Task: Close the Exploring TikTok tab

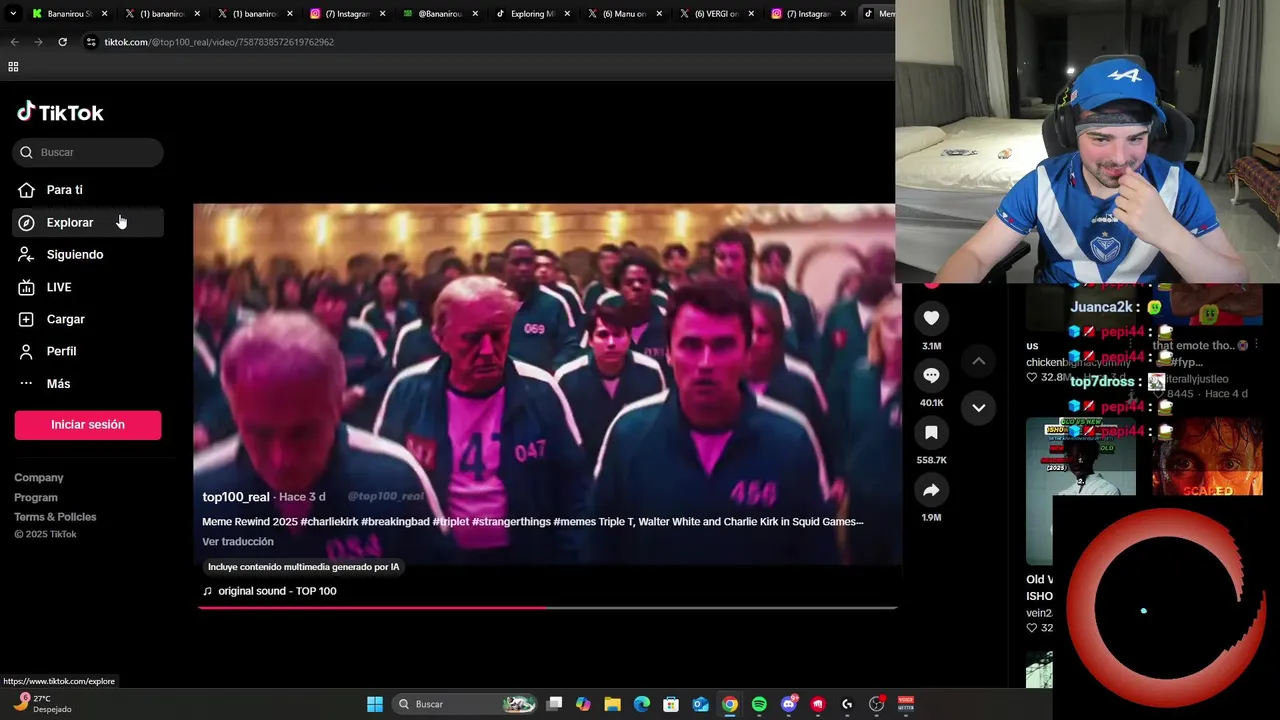Action: (567, 14)
